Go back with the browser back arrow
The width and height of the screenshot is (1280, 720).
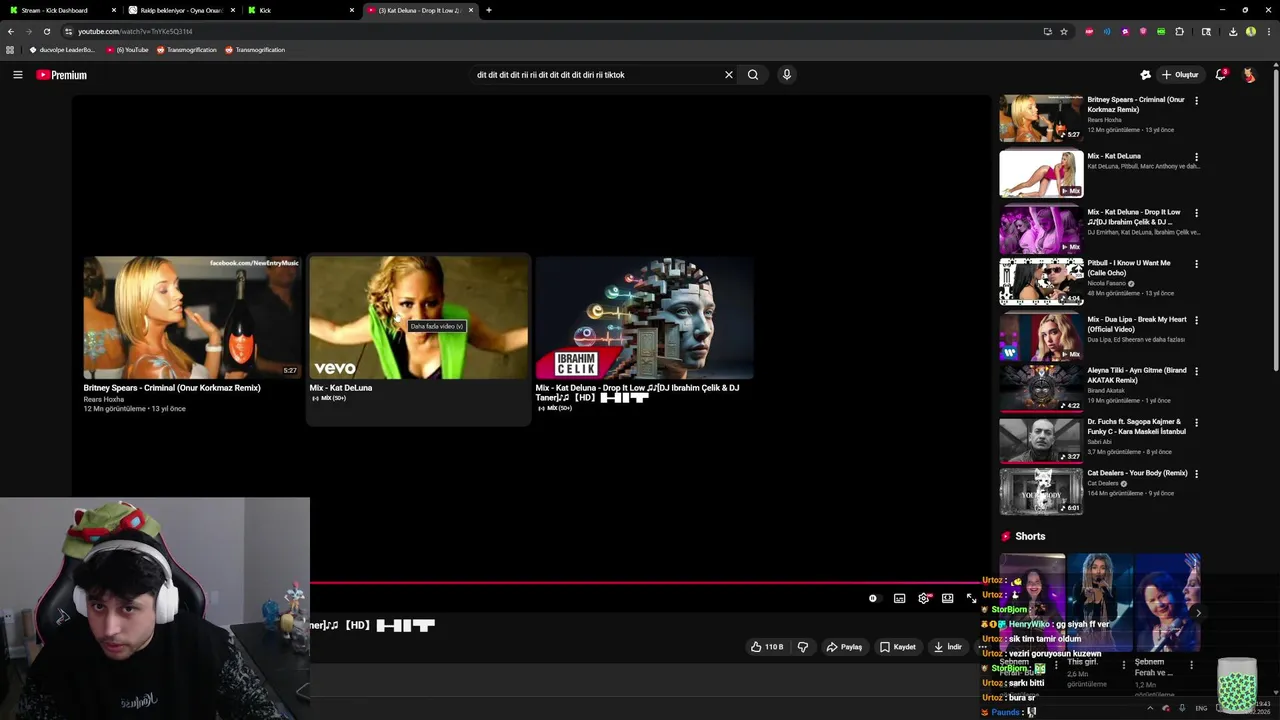coord(11,31)
